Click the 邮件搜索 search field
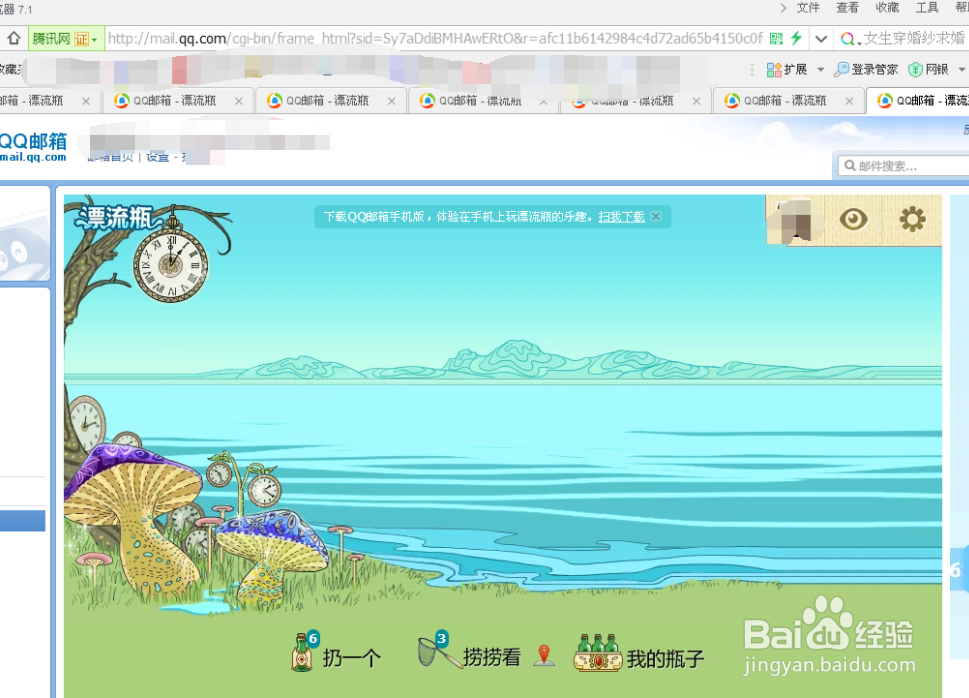This screenshot has height=698, width=969. [904, 166]
